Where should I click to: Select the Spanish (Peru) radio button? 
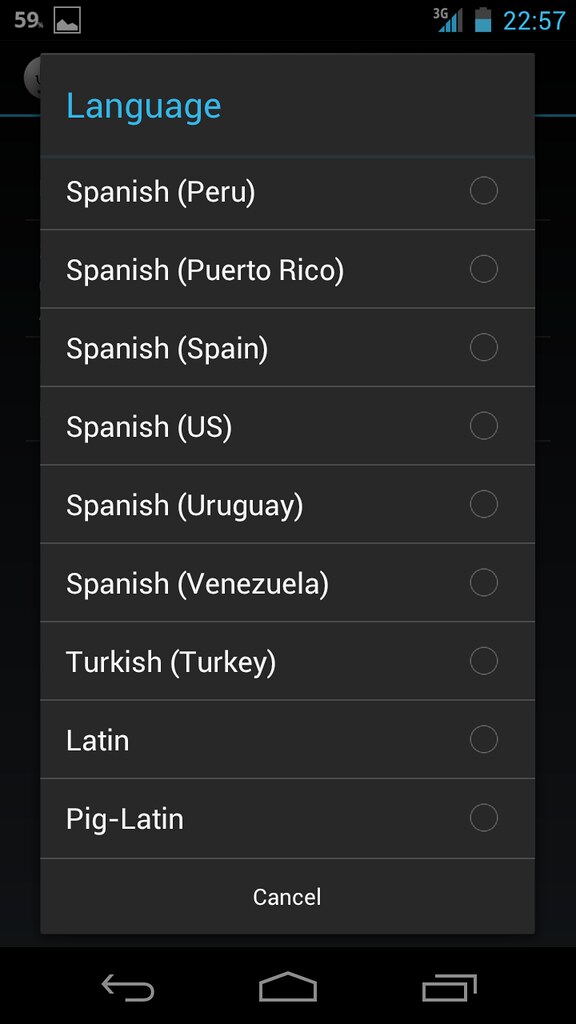pos(484,191)
